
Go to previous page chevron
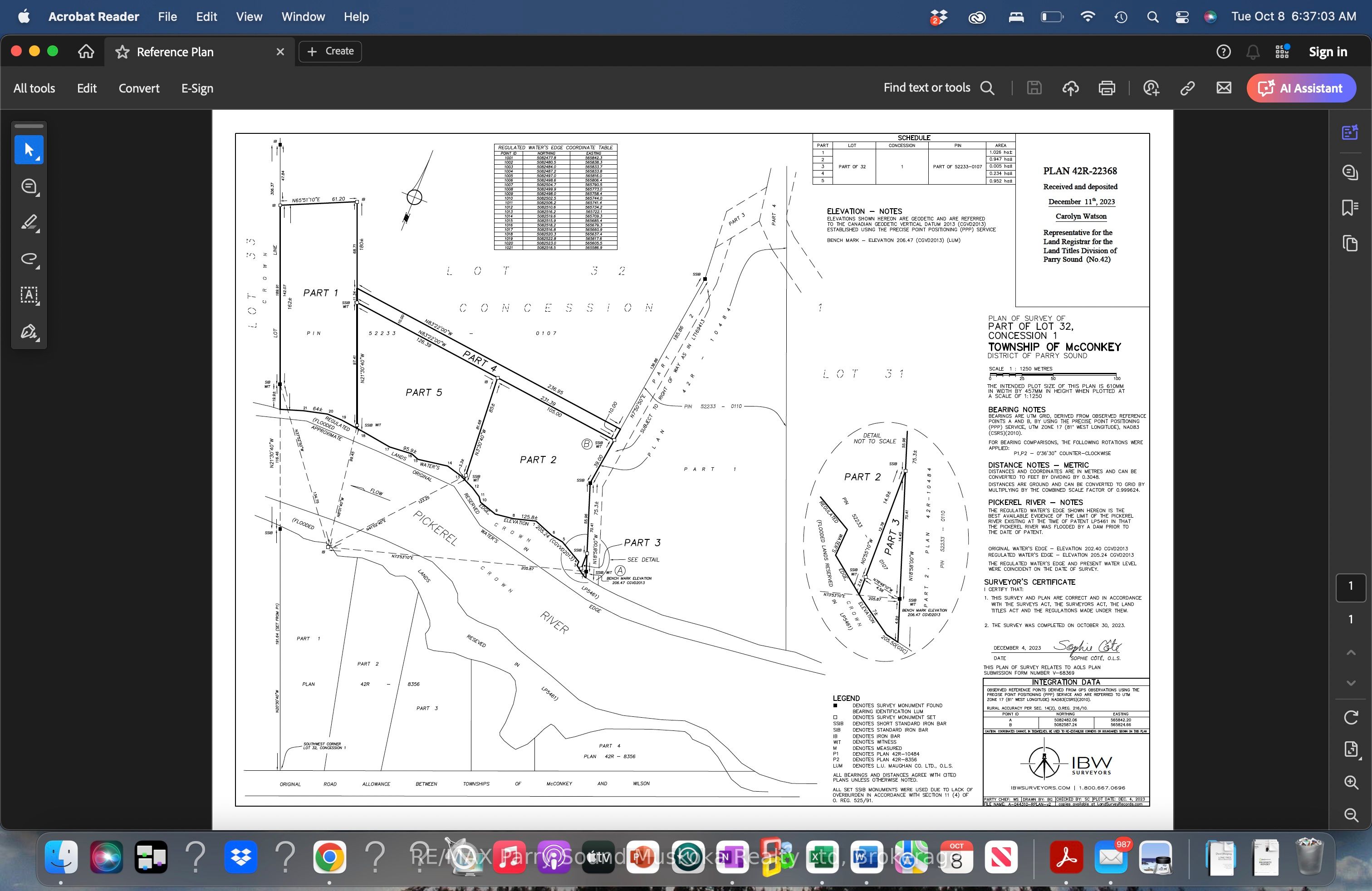tap(1351, 652)
